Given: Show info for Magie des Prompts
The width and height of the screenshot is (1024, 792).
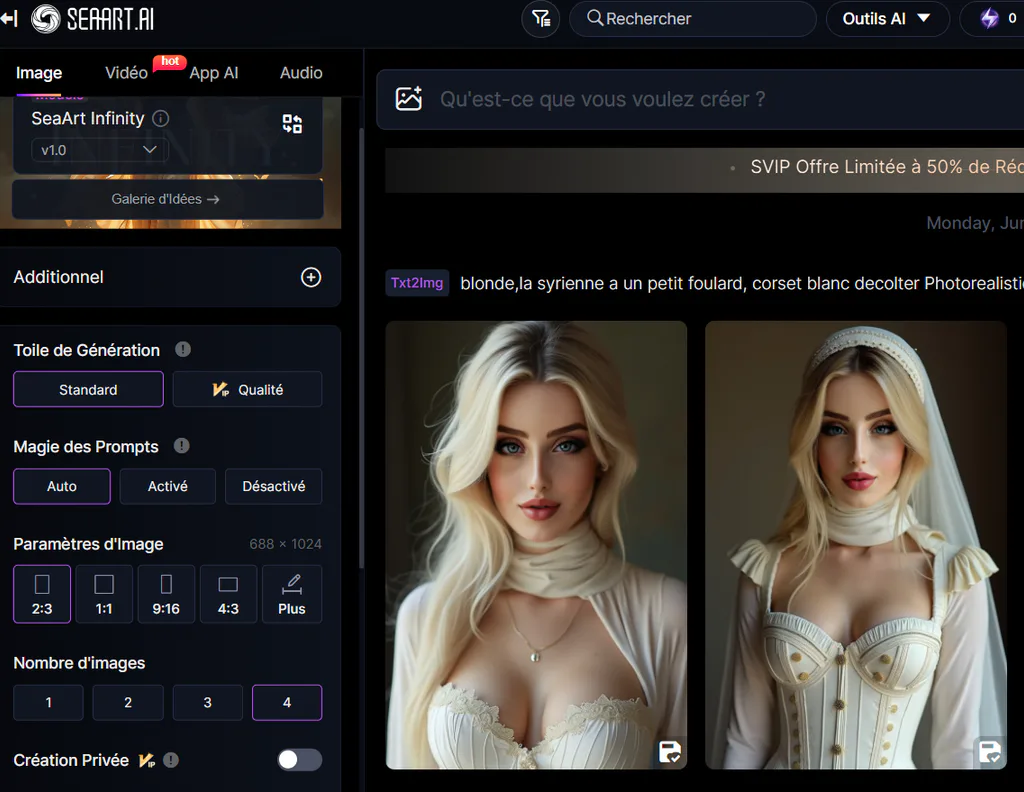Looking at the screenshot, I should 182,446.
